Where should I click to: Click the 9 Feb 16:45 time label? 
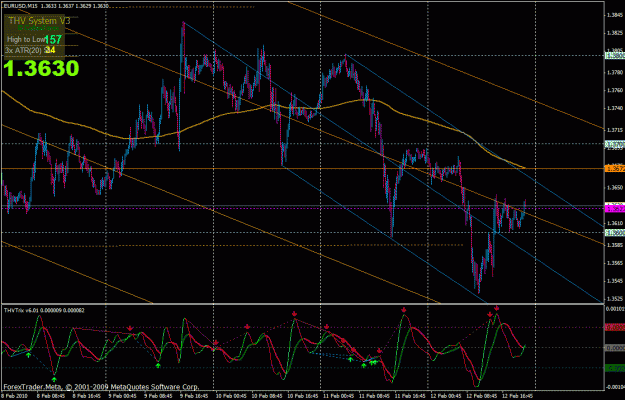point(193,396)
